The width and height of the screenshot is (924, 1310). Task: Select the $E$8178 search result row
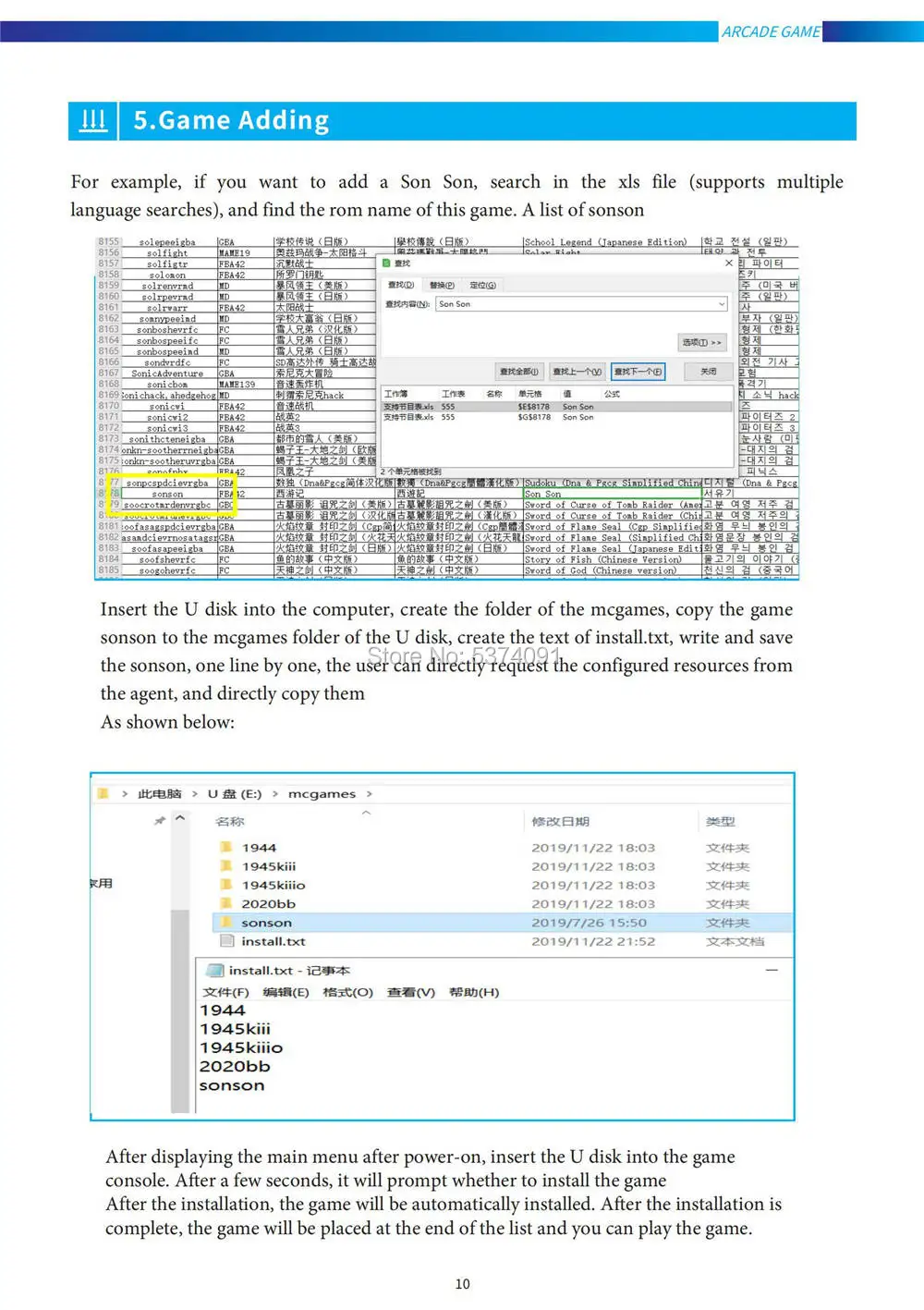[558, 407]
